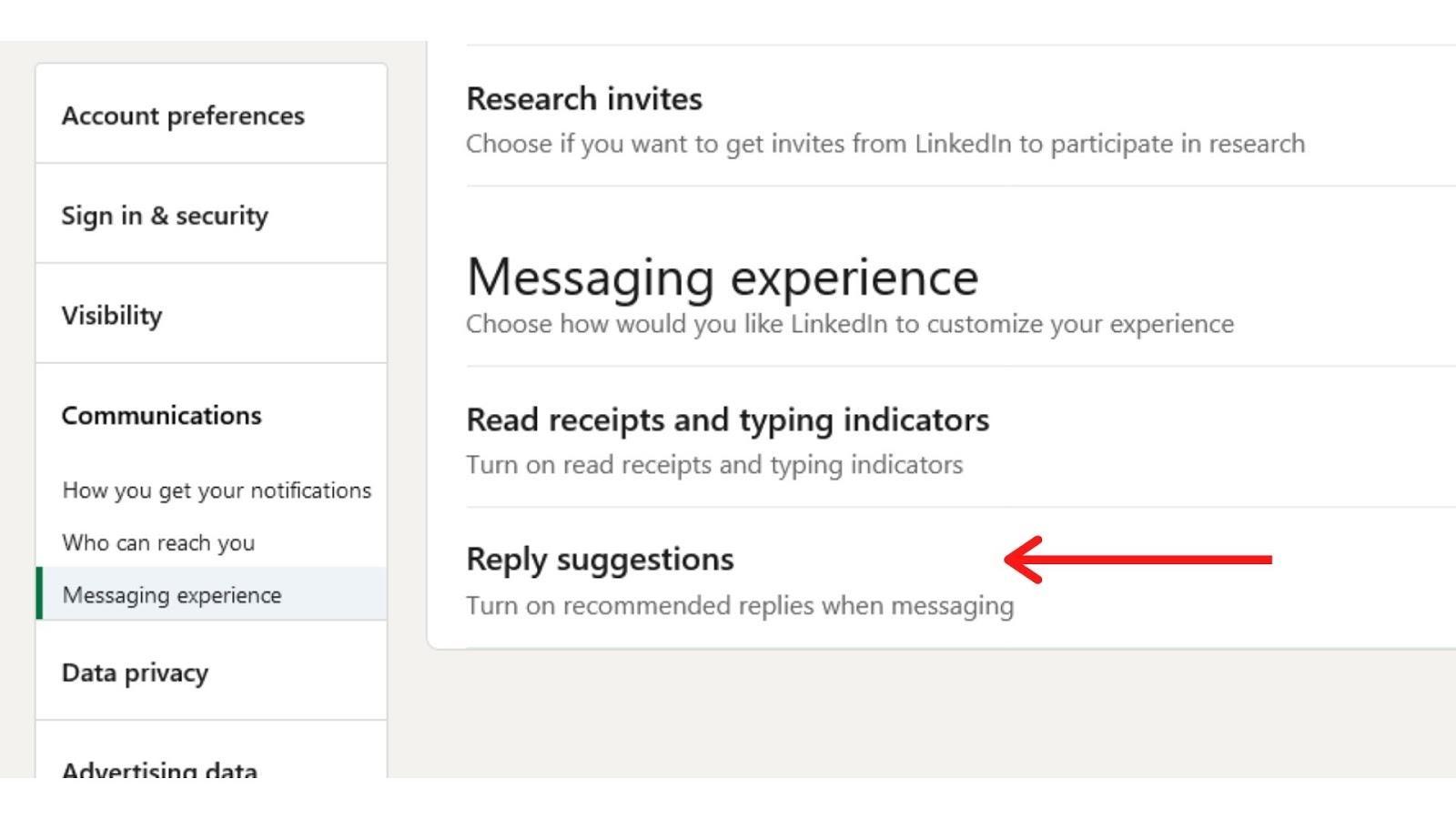This screenshot has height=819, width=1456.
Task: Click the red arrow annotation
Action: point(1137,559)
